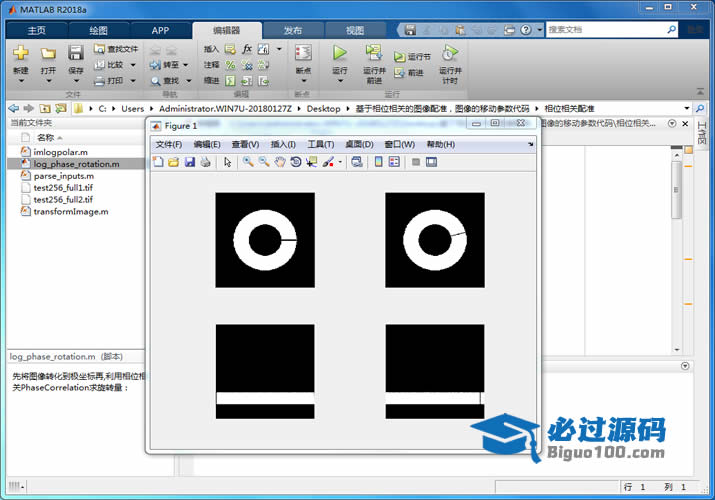Image resolution: width=715 pixels, height=500 pixels.
Task: Select the Data Cursor tool
Action: 311,162
